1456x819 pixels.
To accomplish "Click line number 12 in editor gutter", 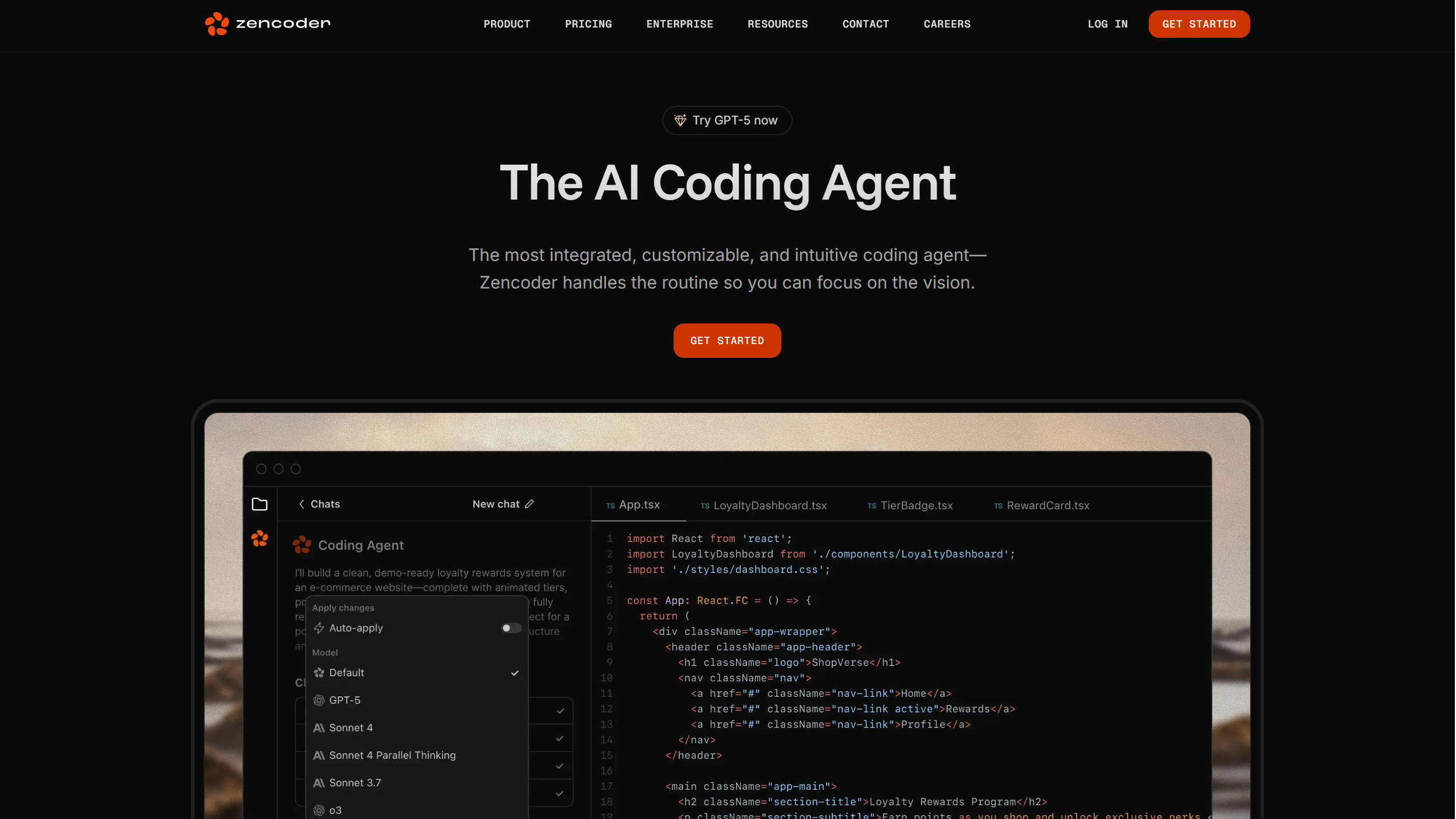I will click(606, 709).
